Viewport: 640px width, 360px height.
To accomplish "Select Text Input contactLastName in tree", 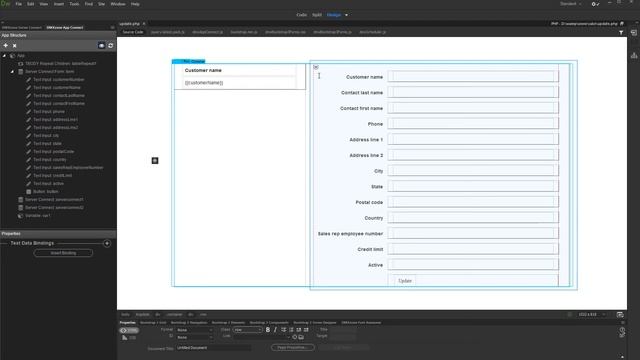I will [x=59, y=96].
